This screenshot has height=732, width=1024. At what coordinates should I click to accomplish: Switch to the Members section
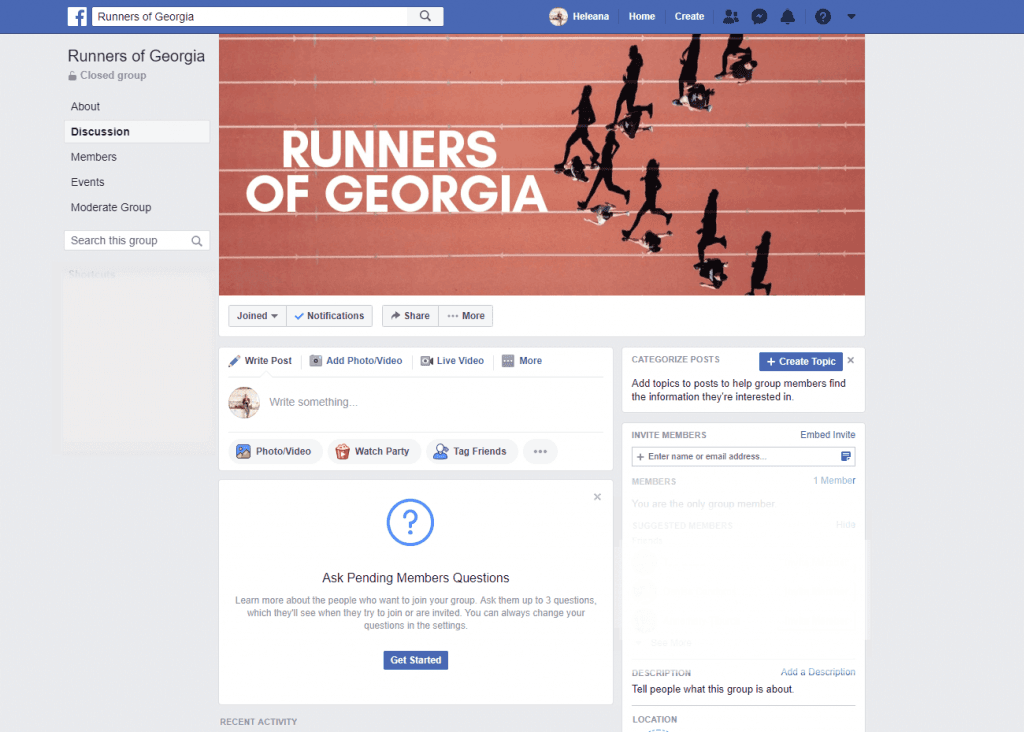coord(93,157)
